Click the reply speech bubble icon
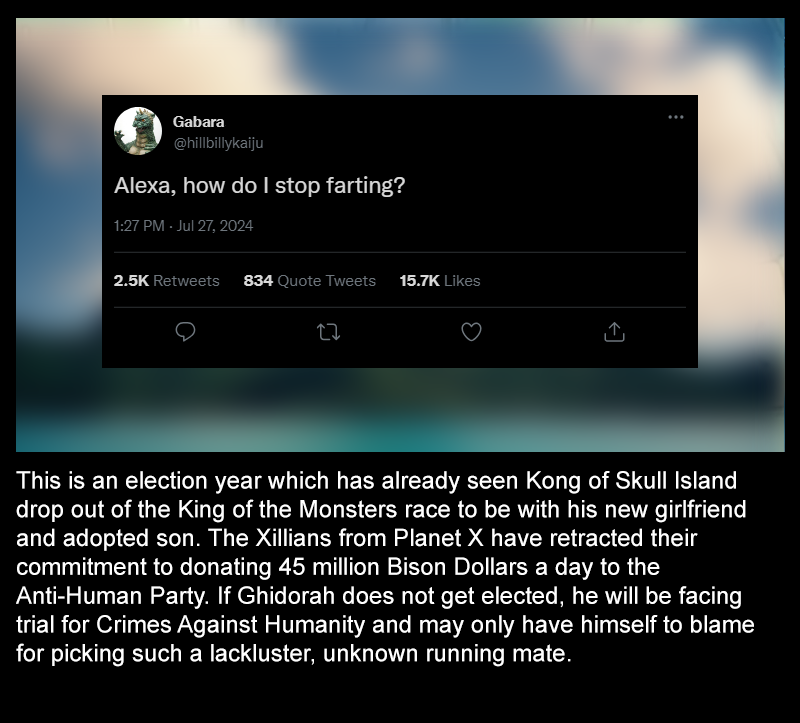The height and width of the screenshot is (723, 800). point(185,332)
